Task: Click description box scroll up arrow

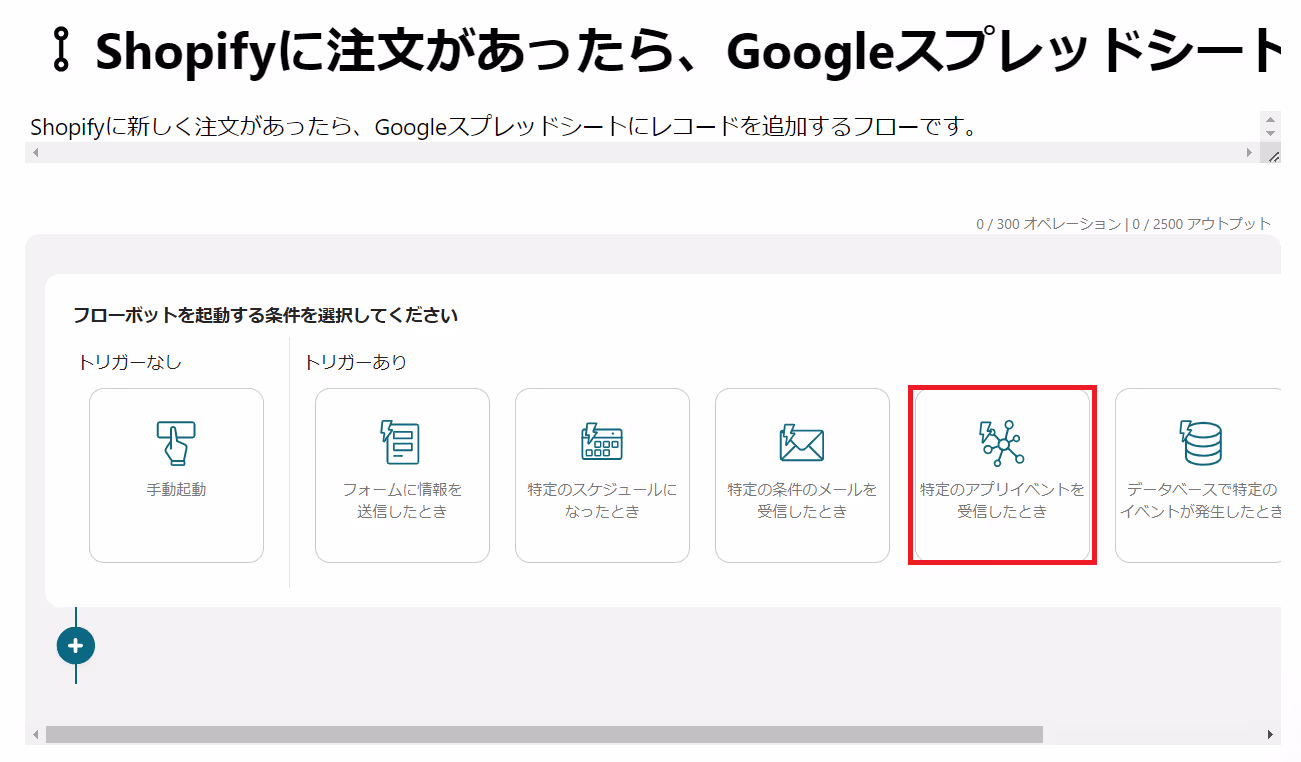Action: tap(1271, 119)
